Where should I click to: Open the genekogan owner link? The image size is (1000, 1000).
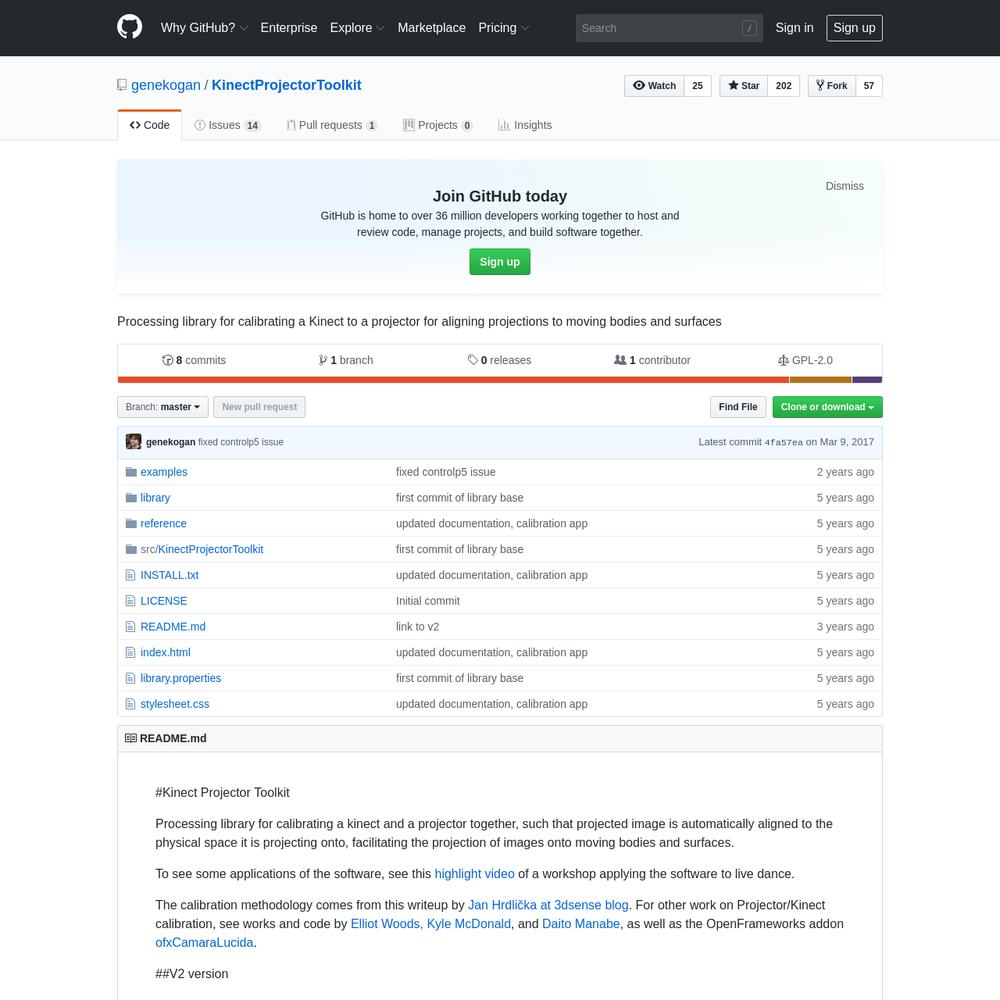[166, 85]
